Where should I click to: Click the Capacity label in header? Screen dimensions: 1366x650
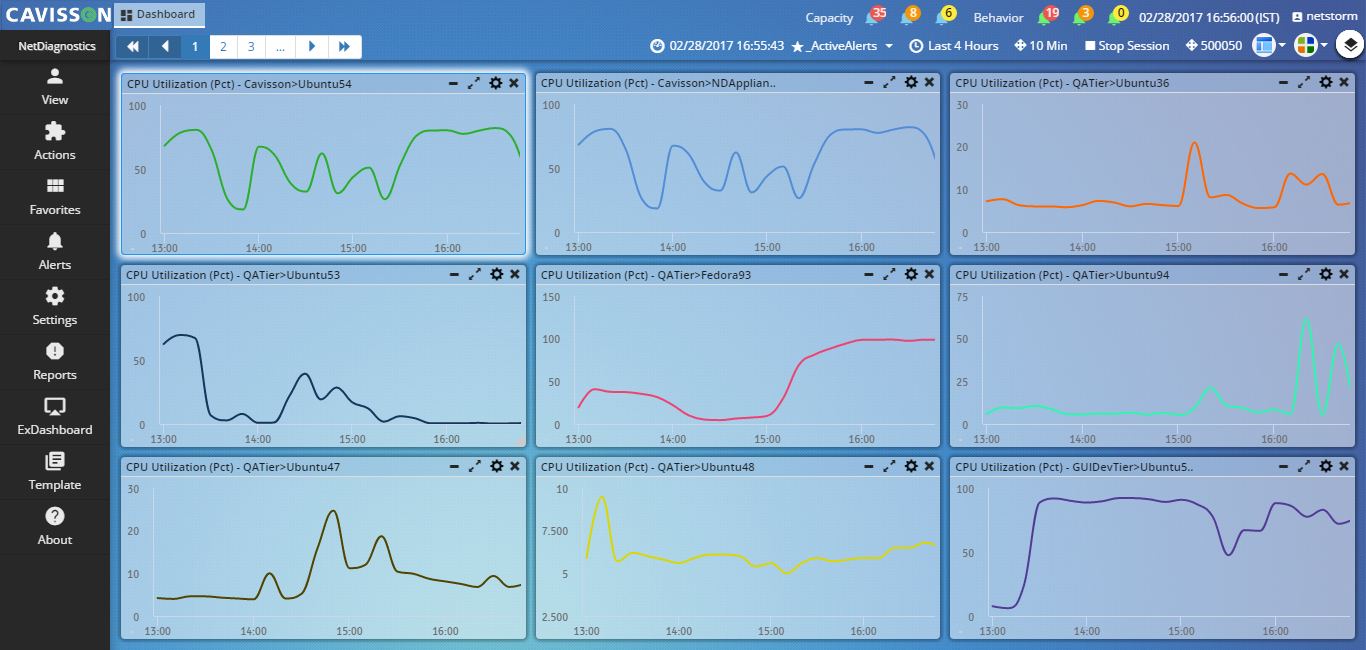click(x=830, y=18)
